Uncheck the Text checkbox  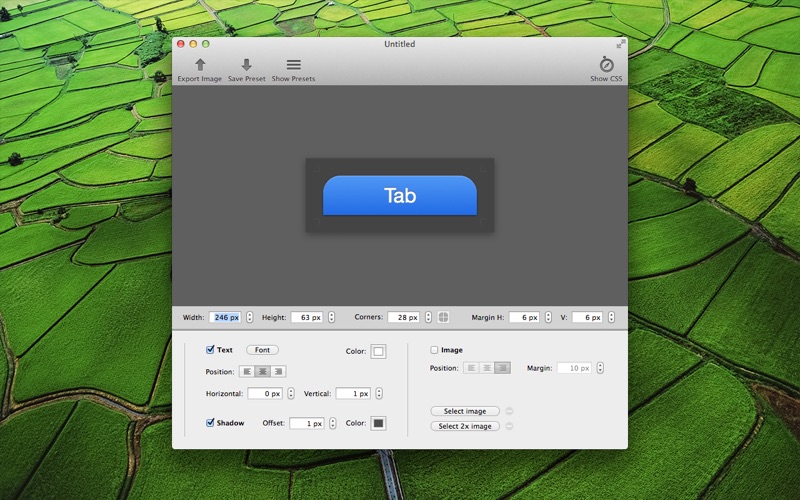click(210, 350)
